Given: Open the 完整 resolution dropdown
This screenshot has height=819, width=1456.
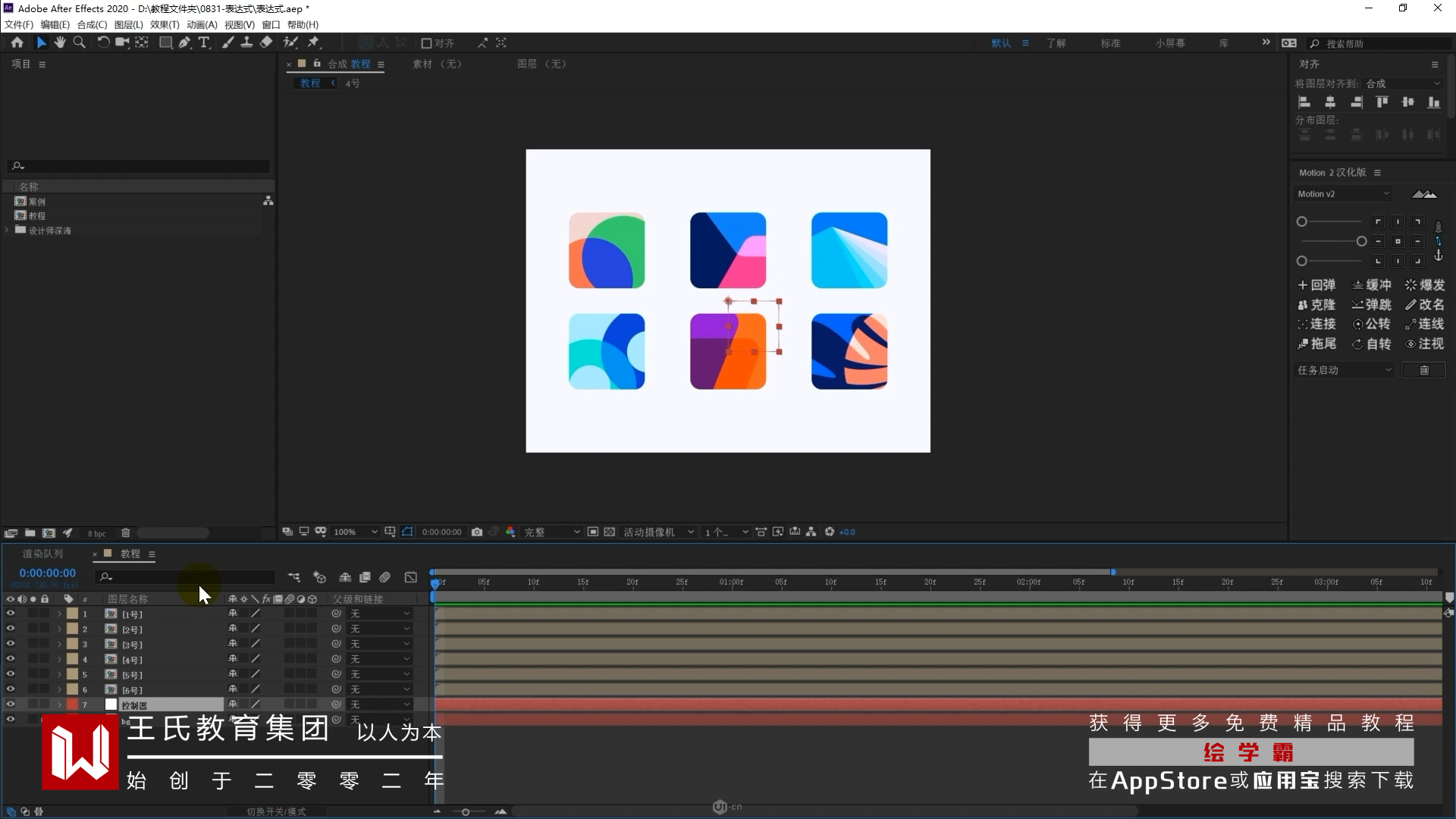Looking at the screenshot, I should [x=552, y=532].
